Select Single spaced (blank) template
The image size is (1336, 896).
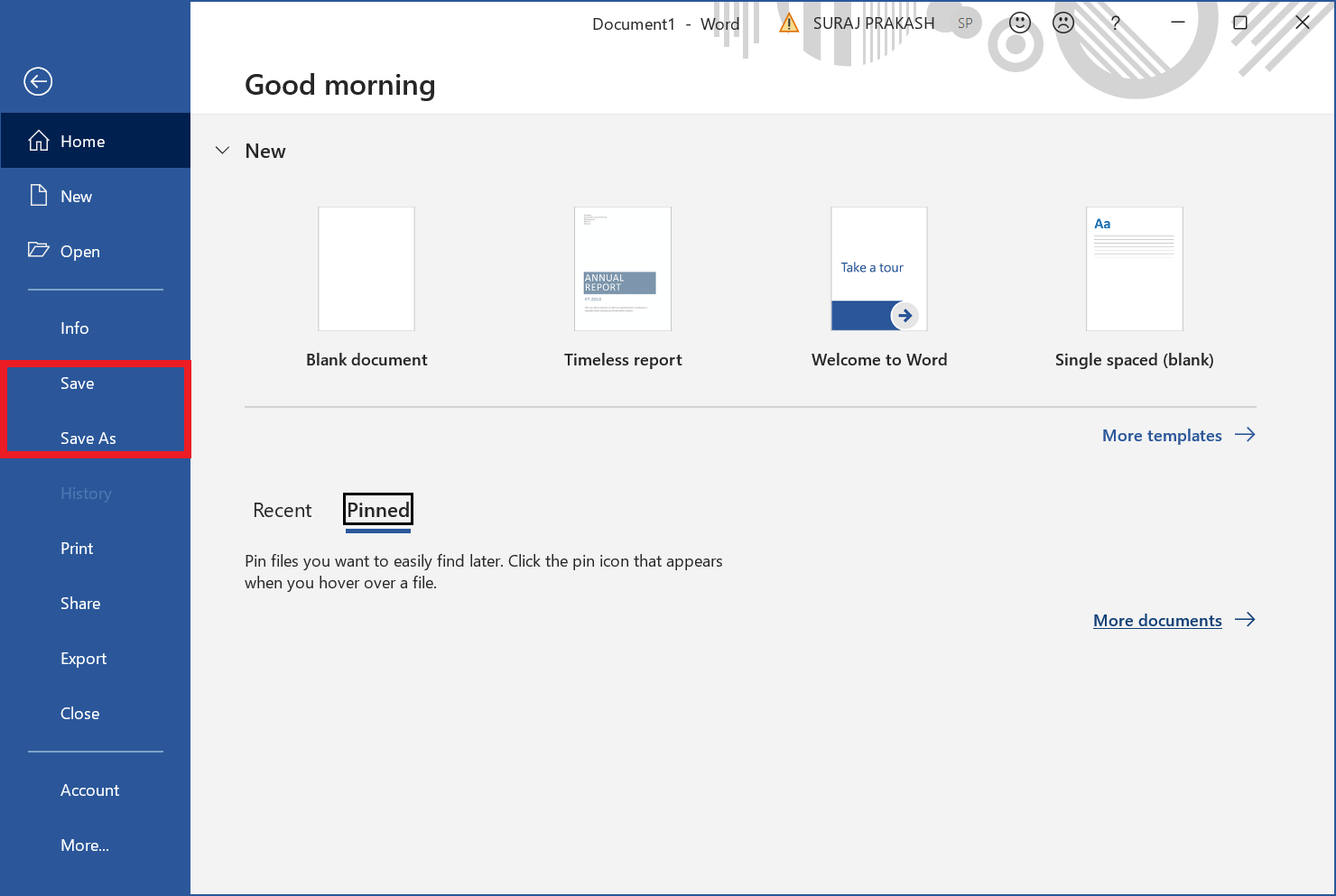1135,269
